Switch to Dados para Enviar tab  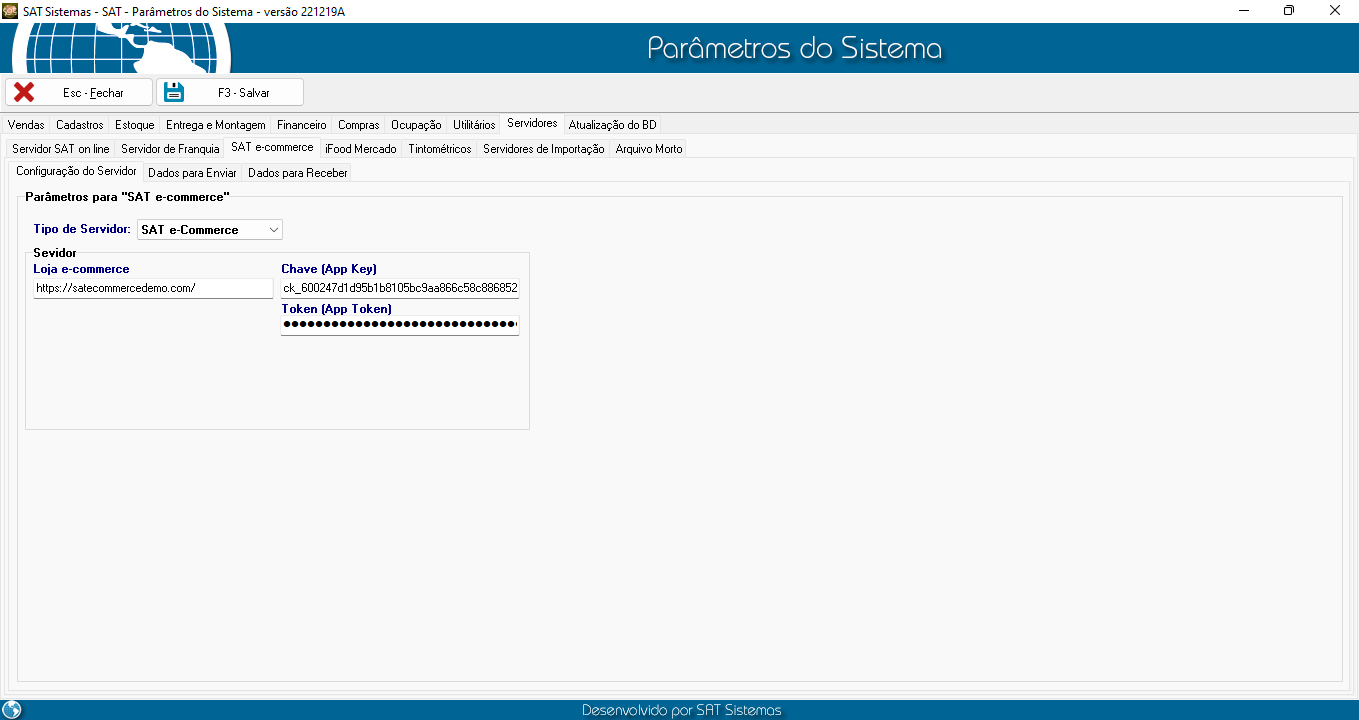(x=192, y=173)
